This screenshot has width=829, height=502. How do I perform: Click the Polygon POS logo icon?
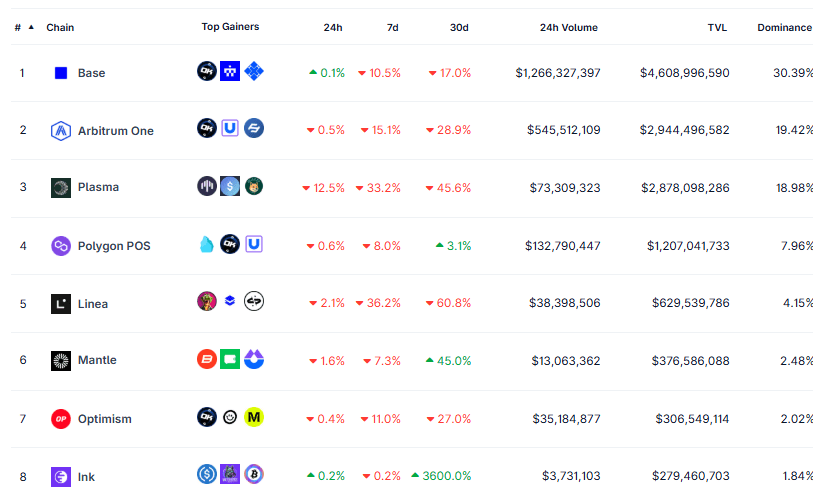coord(61,246)
